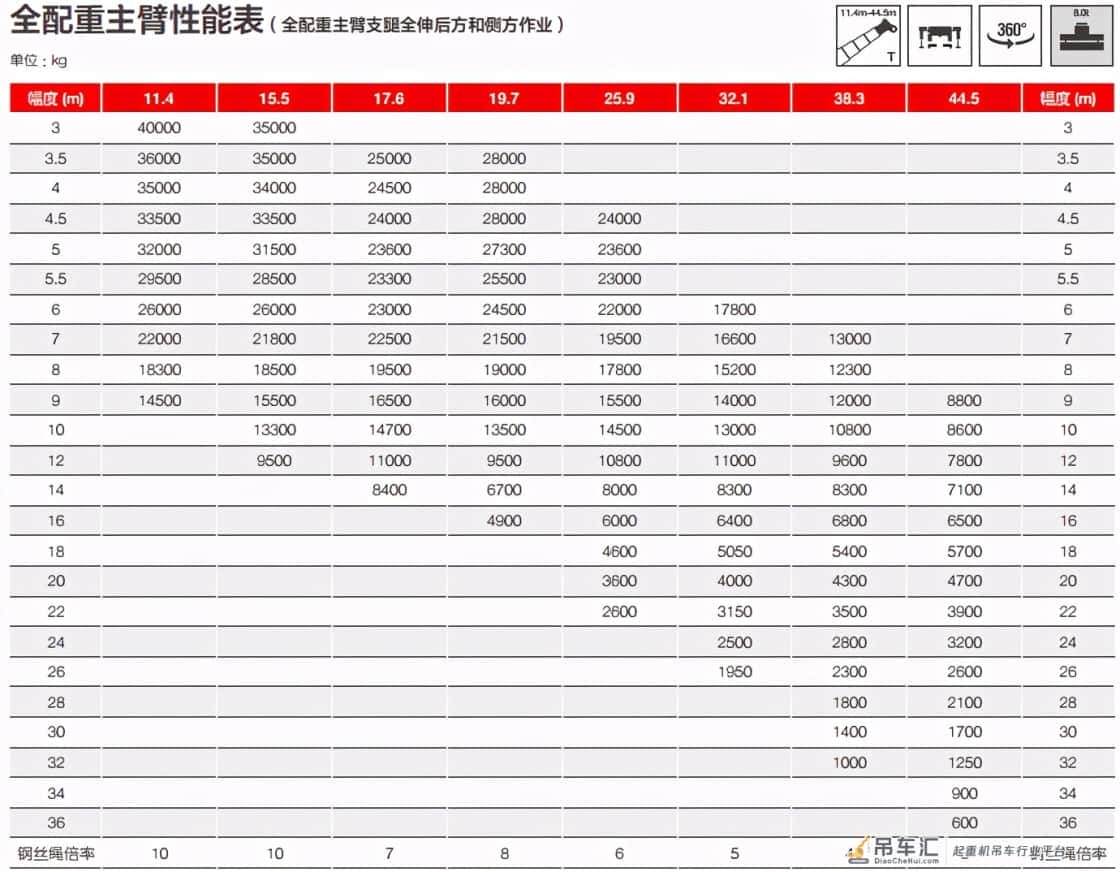Select the 15.5 boom length column header
This screenshot has width=1120, height=872.
[274, 98]
